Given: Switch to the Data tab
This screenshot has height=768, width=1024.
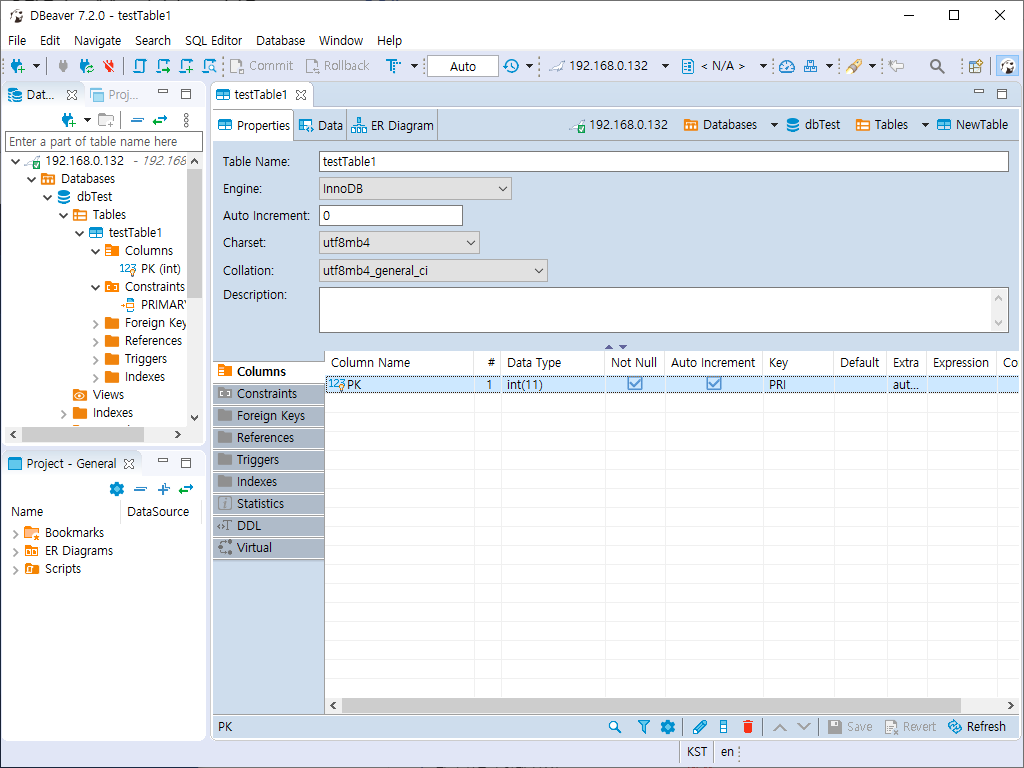Looking at the screenshot, I should (x=321, y=125).
